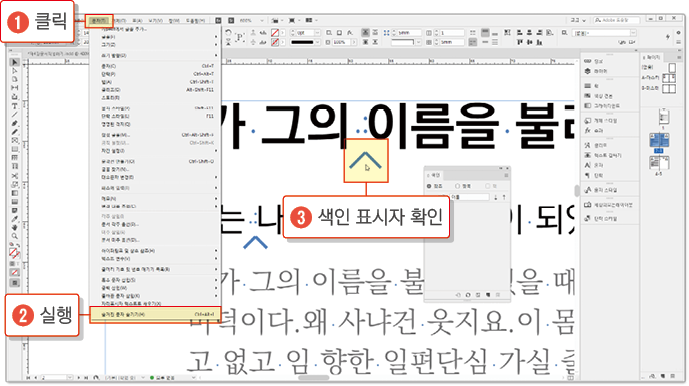689x386 pixels.
Task: Switch to Preview mode at toolbox bottom
Action: pyautogui.click(x=15, y=283)
